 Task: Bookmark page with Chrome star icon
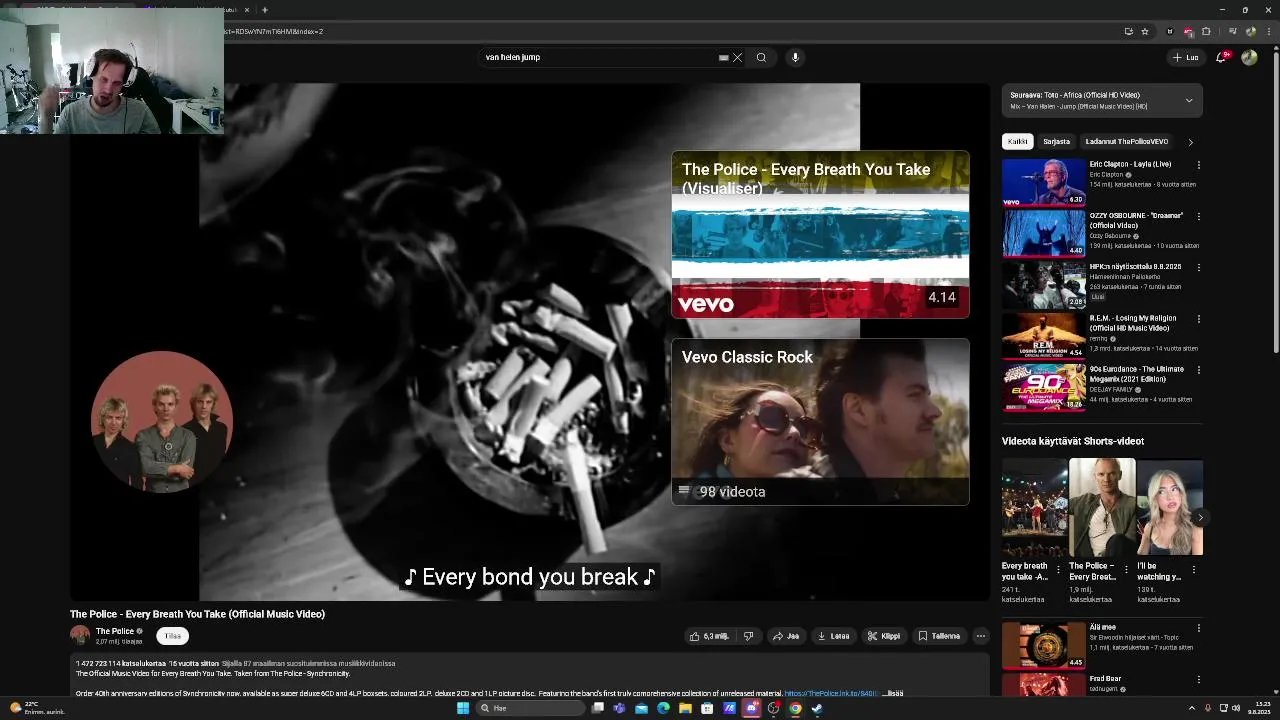pyautogui.click(x=1145, y=31)
